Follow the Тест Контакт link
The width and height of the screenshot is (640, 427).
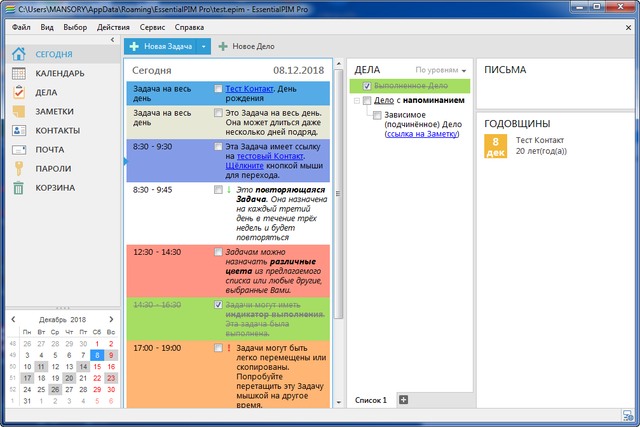[249, 89]
